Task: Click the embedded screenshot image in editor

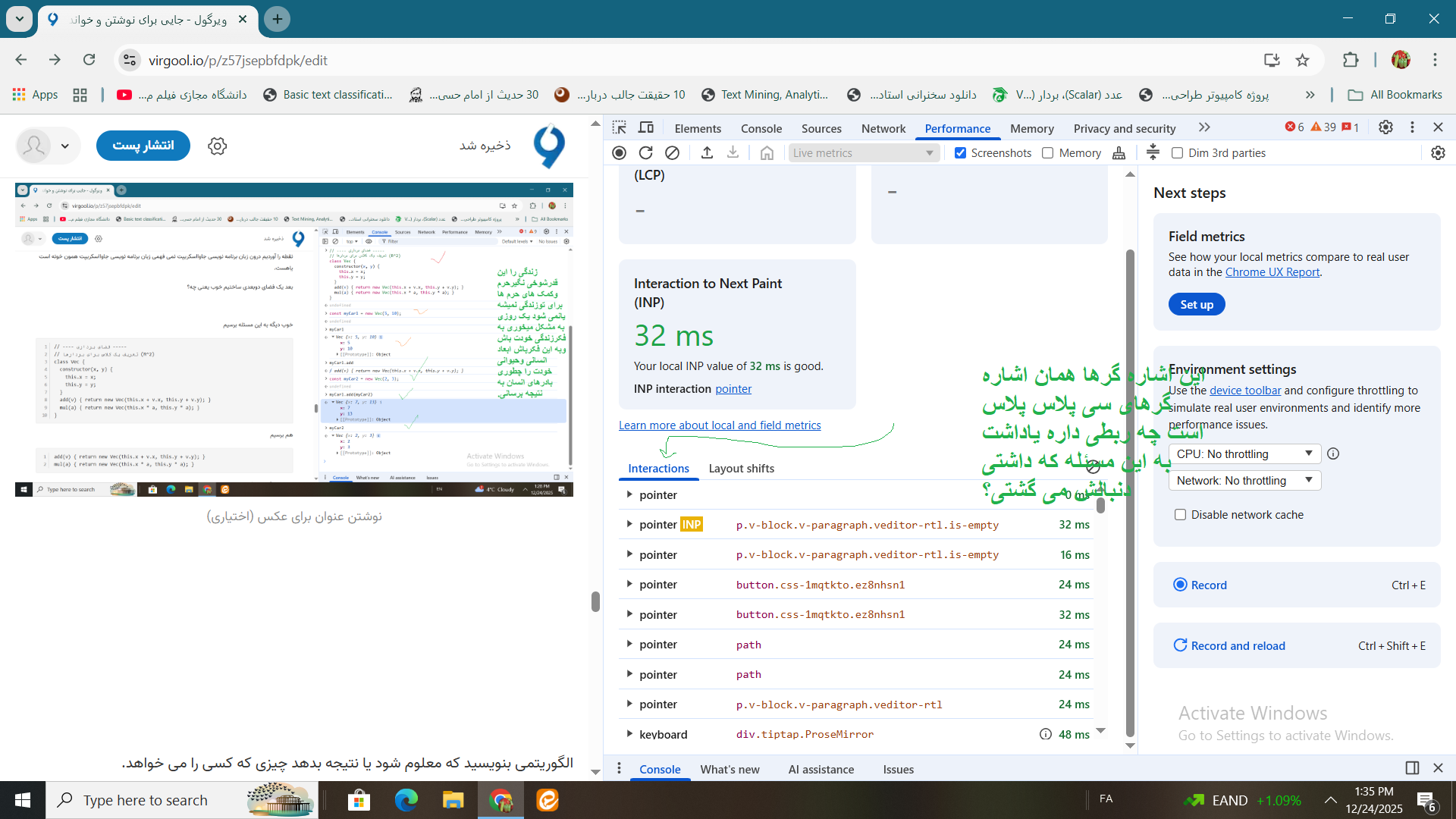Action: 293,340
